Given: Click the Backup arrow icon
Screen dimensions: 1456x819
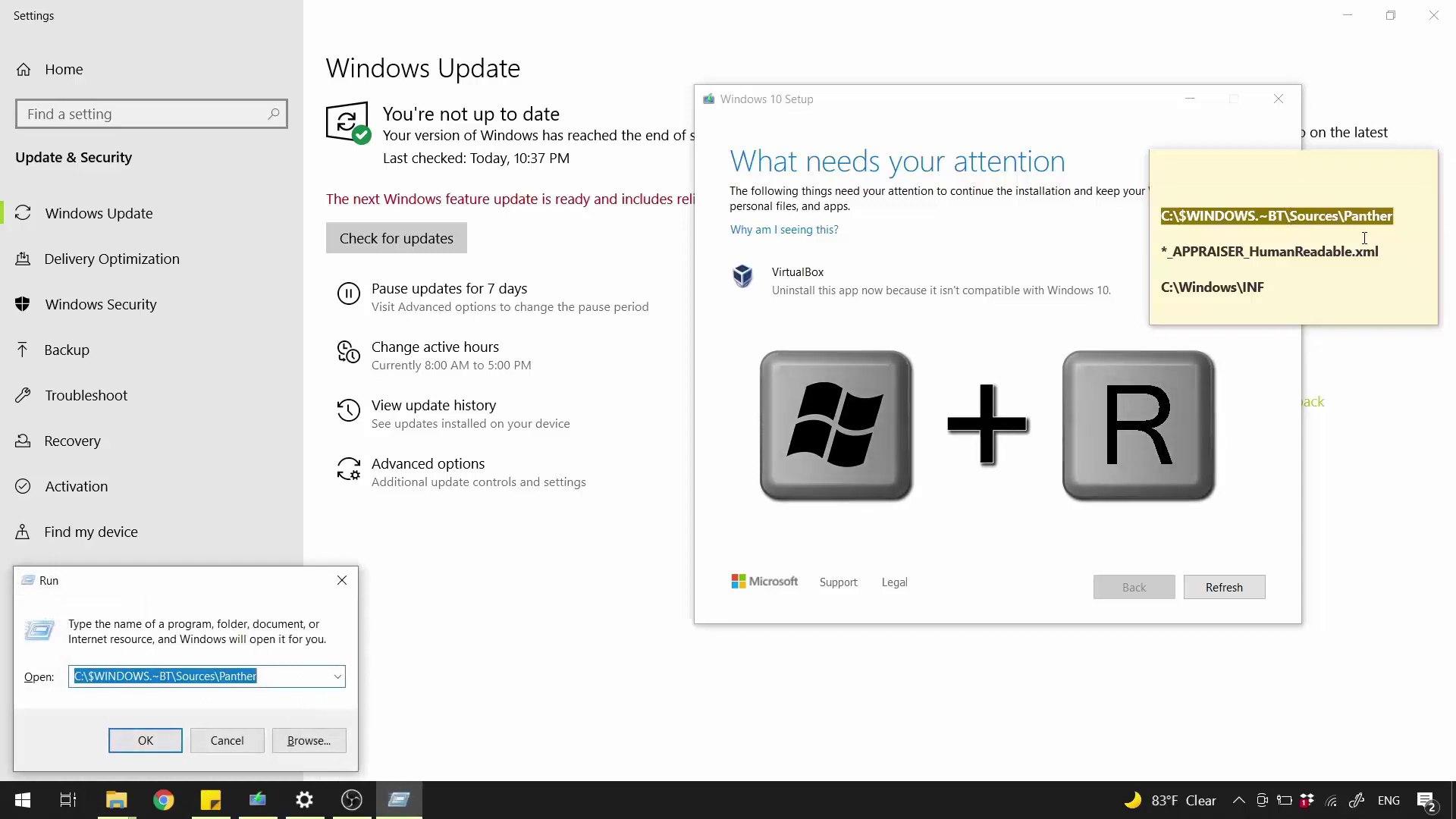Looking at the screenshot, I should pos(23,350).
